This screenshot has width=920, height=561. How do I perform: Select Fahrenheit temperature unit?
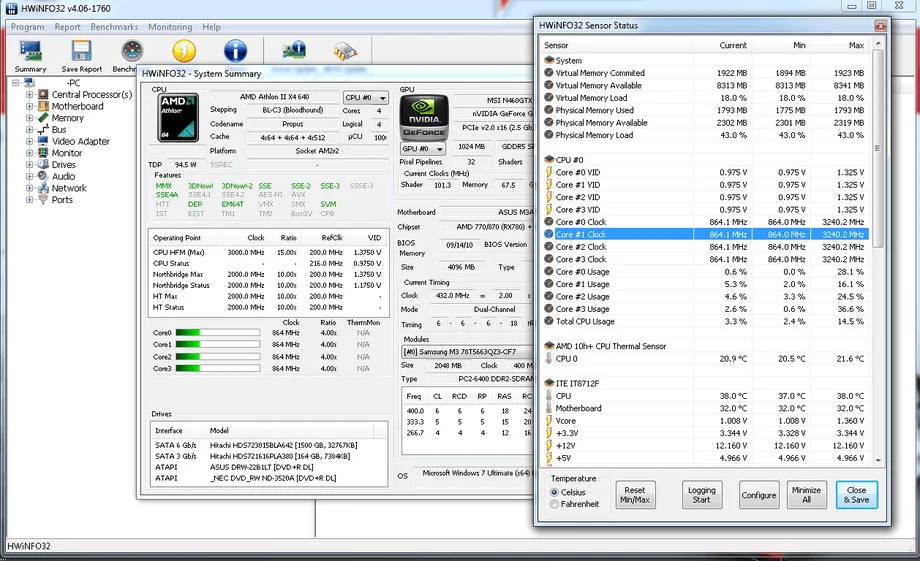tap(554, 504)
